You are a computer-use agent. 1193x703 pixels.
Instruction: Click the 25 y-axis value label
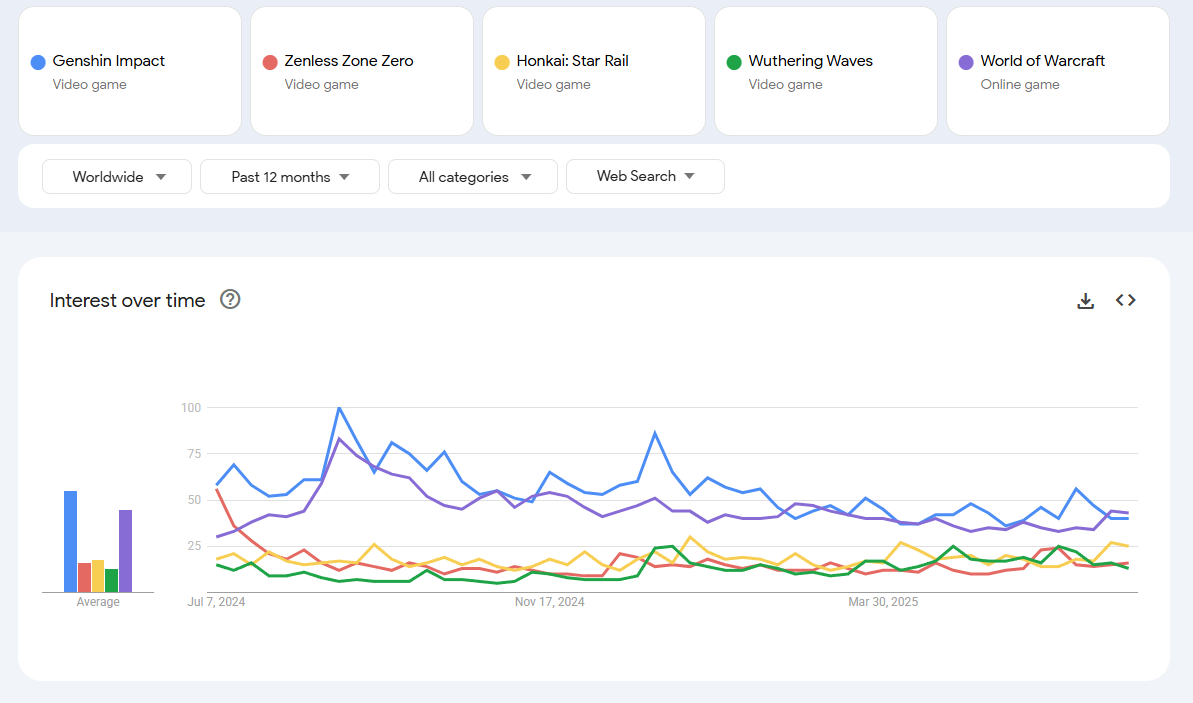194,546
